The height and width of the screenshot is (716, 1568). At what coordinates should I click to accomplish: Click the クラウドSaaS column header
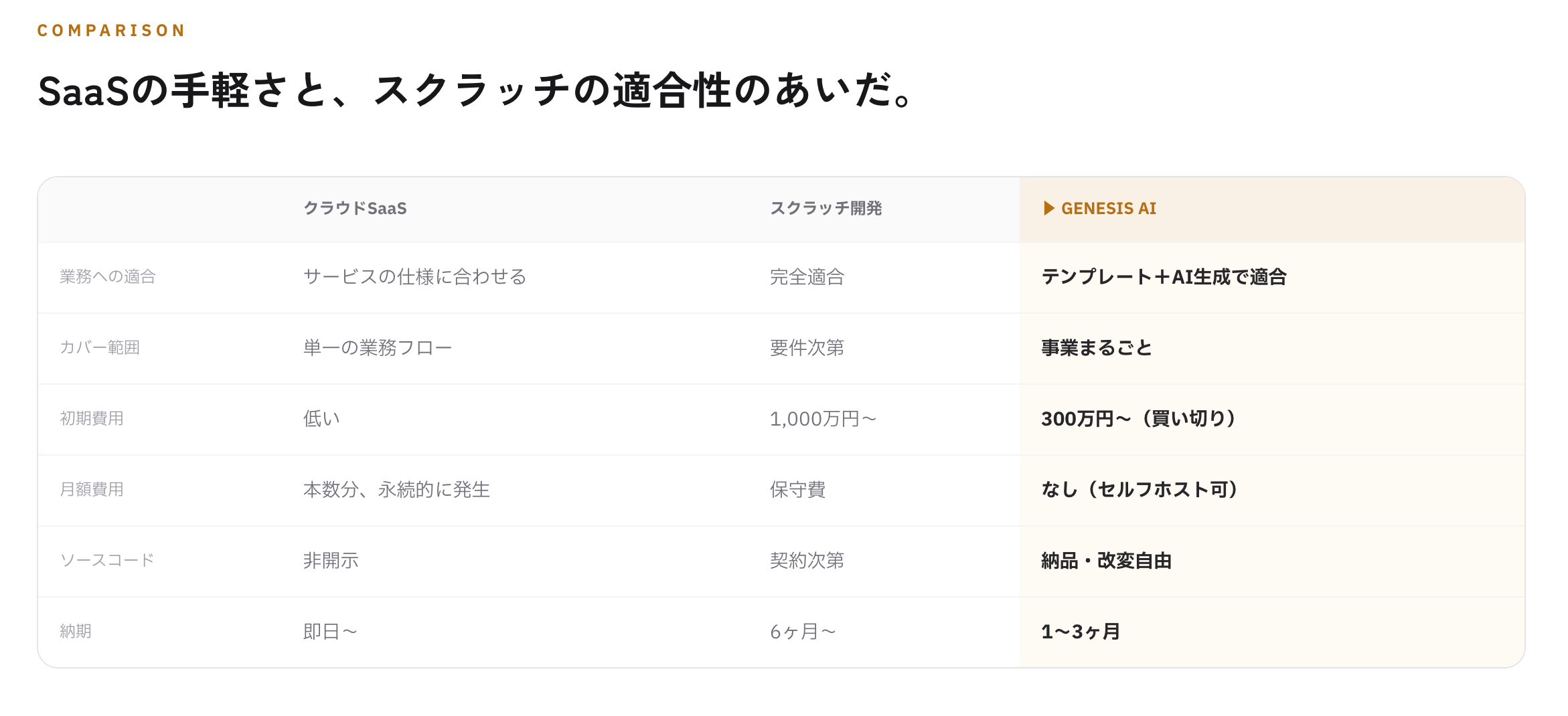pos(356,208)
